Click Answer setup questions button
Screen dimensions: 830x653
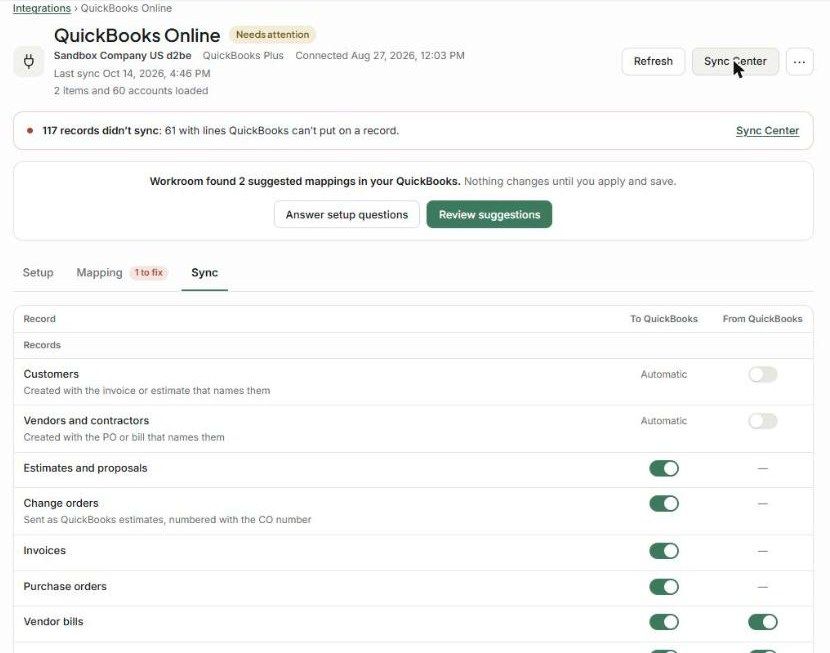[347, 214]
